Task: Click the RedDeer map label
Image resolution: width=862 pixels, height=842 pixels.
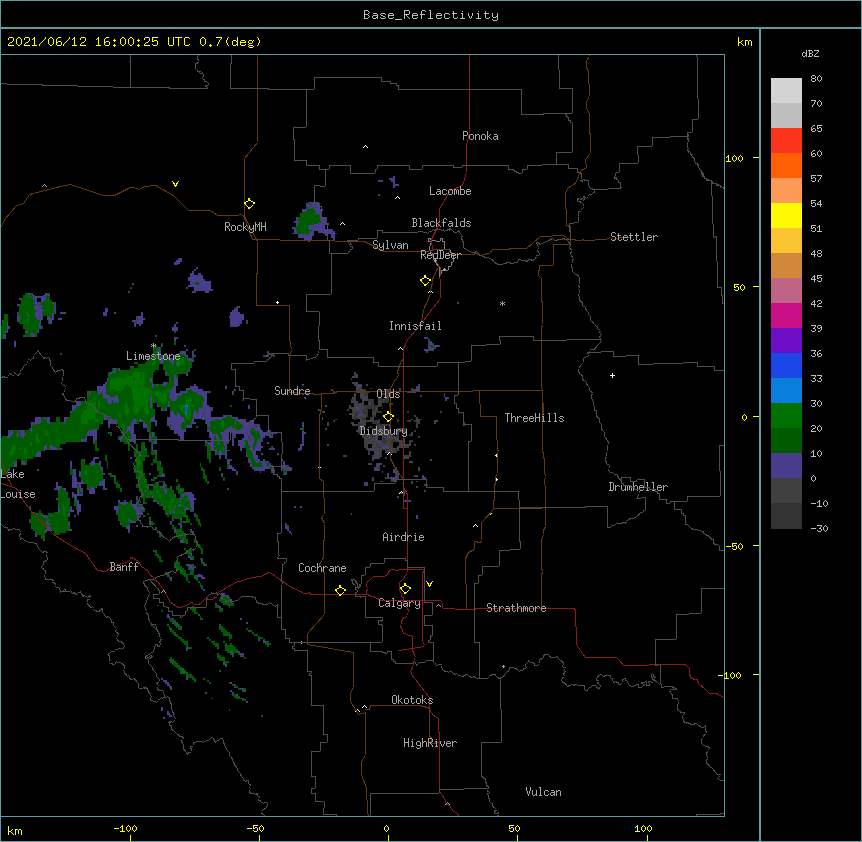Action: [x=440, y=255]
